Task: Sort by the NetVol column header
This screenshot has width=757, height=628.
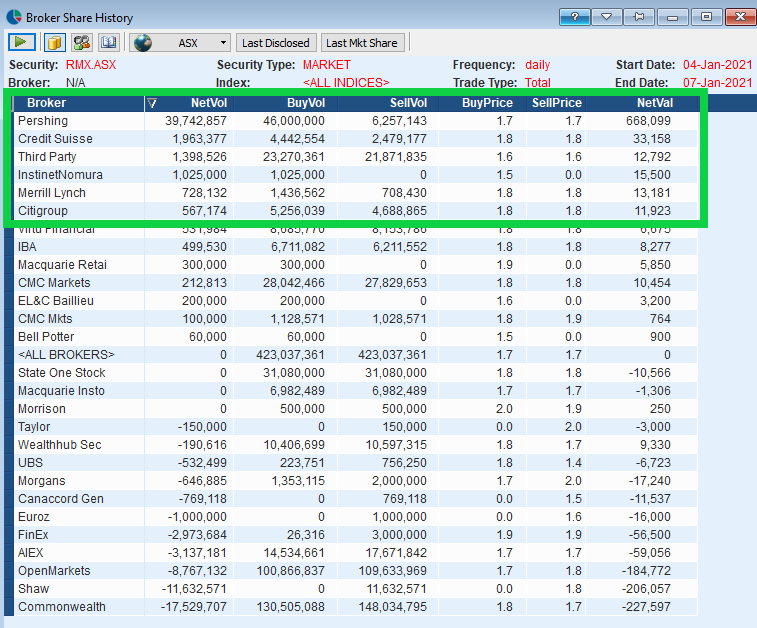Action: (x=209, y=103)
